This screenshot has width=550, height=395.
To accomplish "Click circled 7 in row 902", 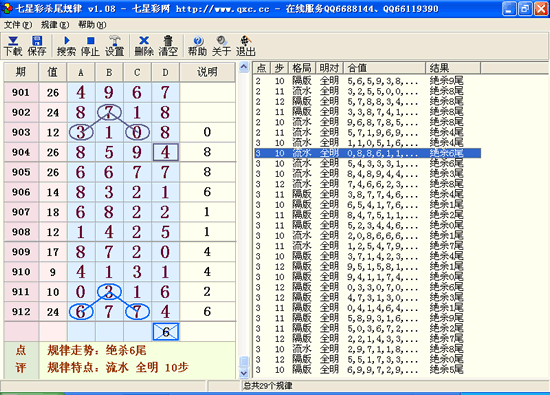I will (x=109, y=112).
